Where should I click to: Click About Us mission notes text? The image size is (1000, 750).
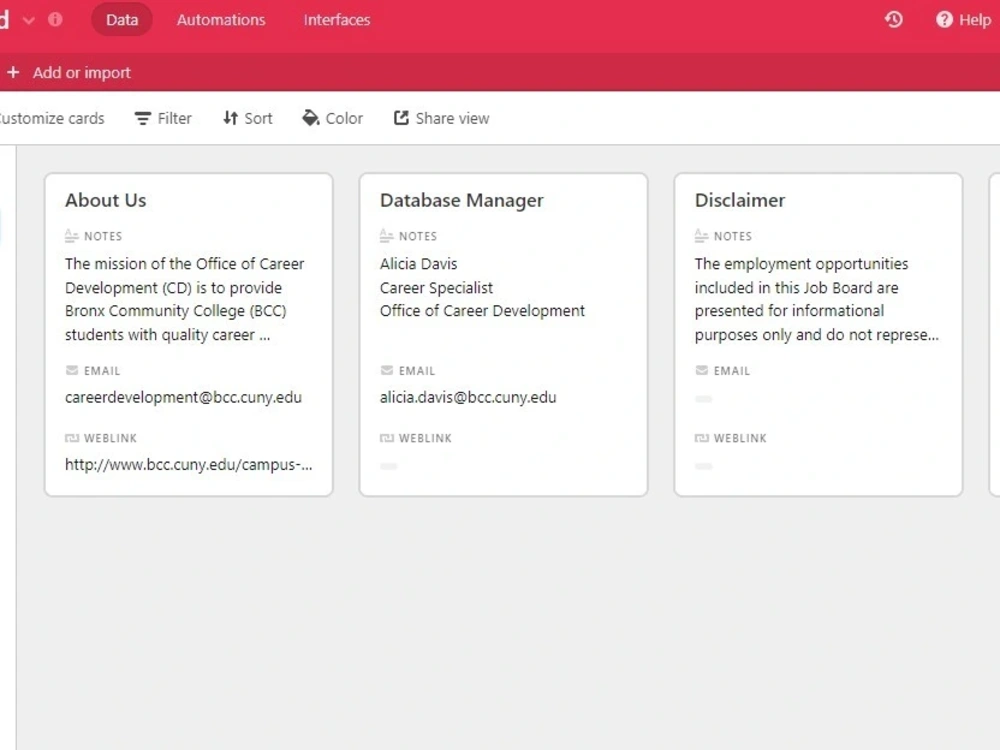[185, 299]
